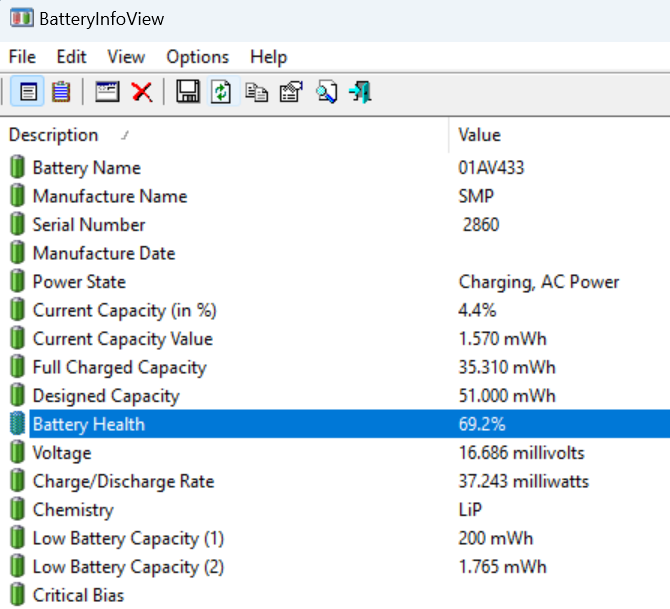670x609 pixels.
Task: Open the File menu
Action: [x=22, y=57]
